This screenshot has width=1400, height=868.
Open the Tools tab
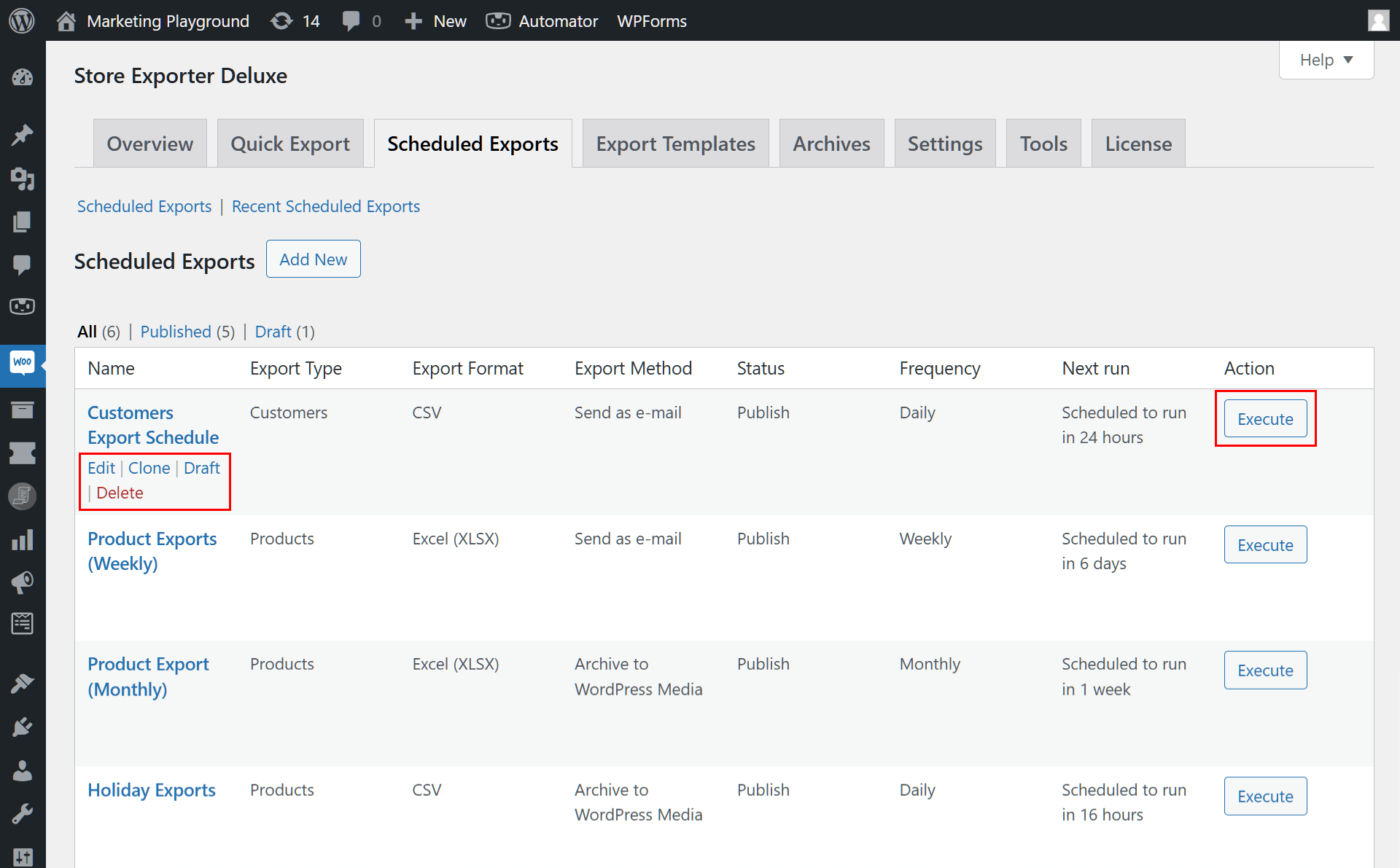1043,144
